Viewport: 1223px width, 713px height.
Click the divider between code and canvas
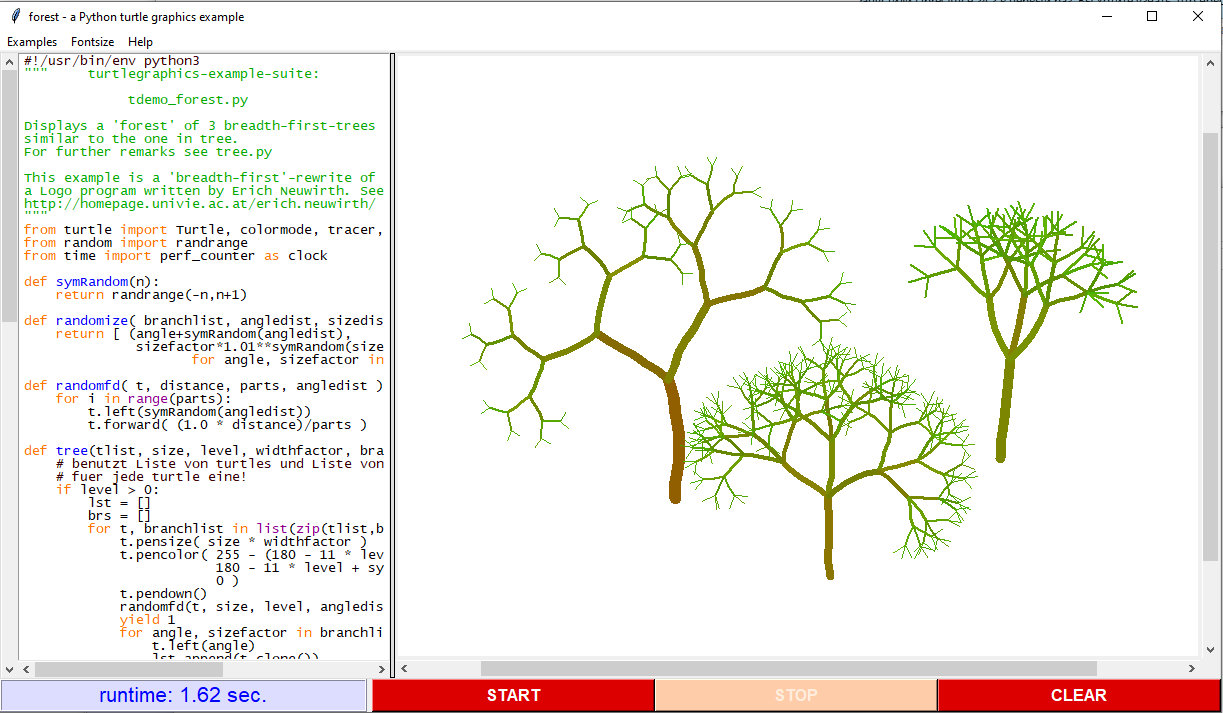(x=392, y=360)
